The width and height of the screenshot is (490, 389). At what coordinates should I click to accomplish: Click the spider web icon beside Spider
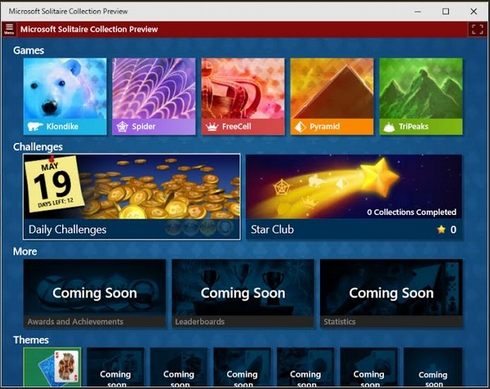(x=122, y=127)
